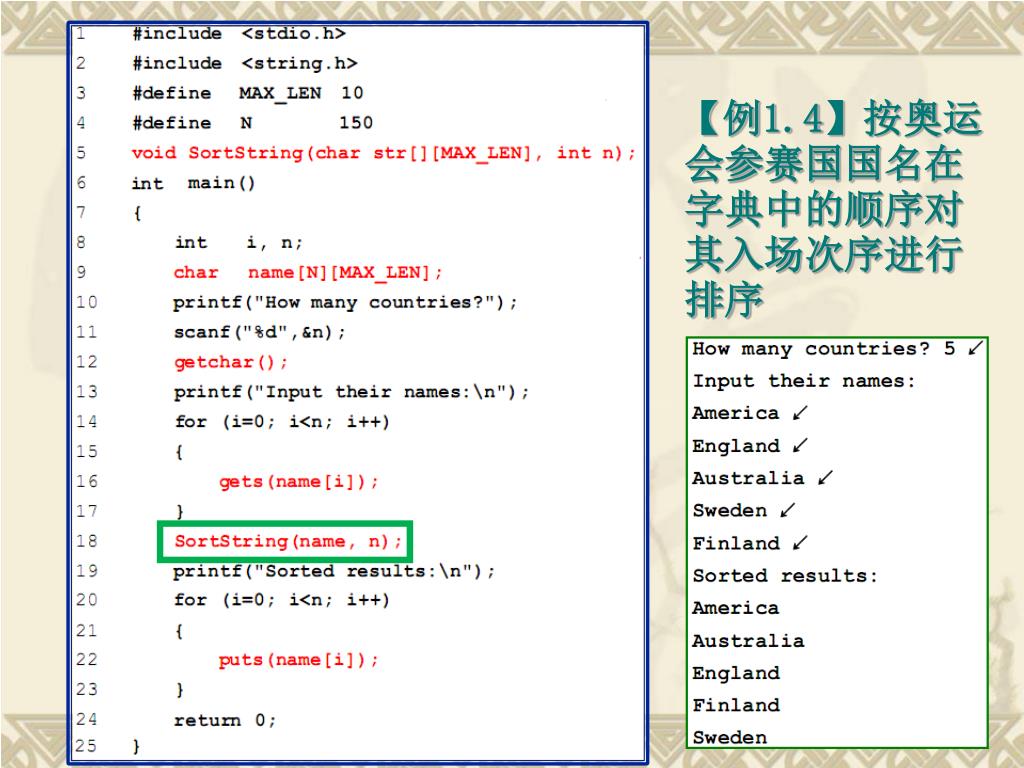Viewport: 1024px width, 768px height.
Task: Click the printf "How many countries?" line
Action: 345,303
